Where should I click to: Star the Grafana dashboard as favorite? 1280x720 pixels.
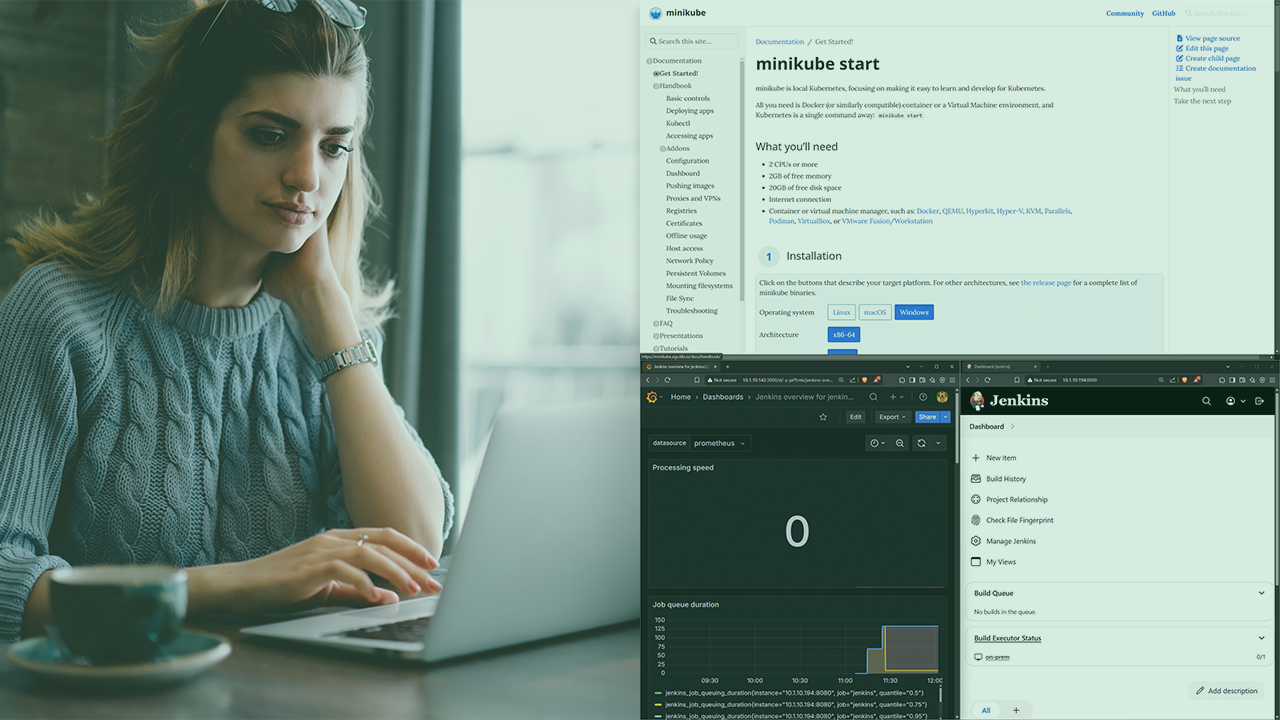click(823, 417)
